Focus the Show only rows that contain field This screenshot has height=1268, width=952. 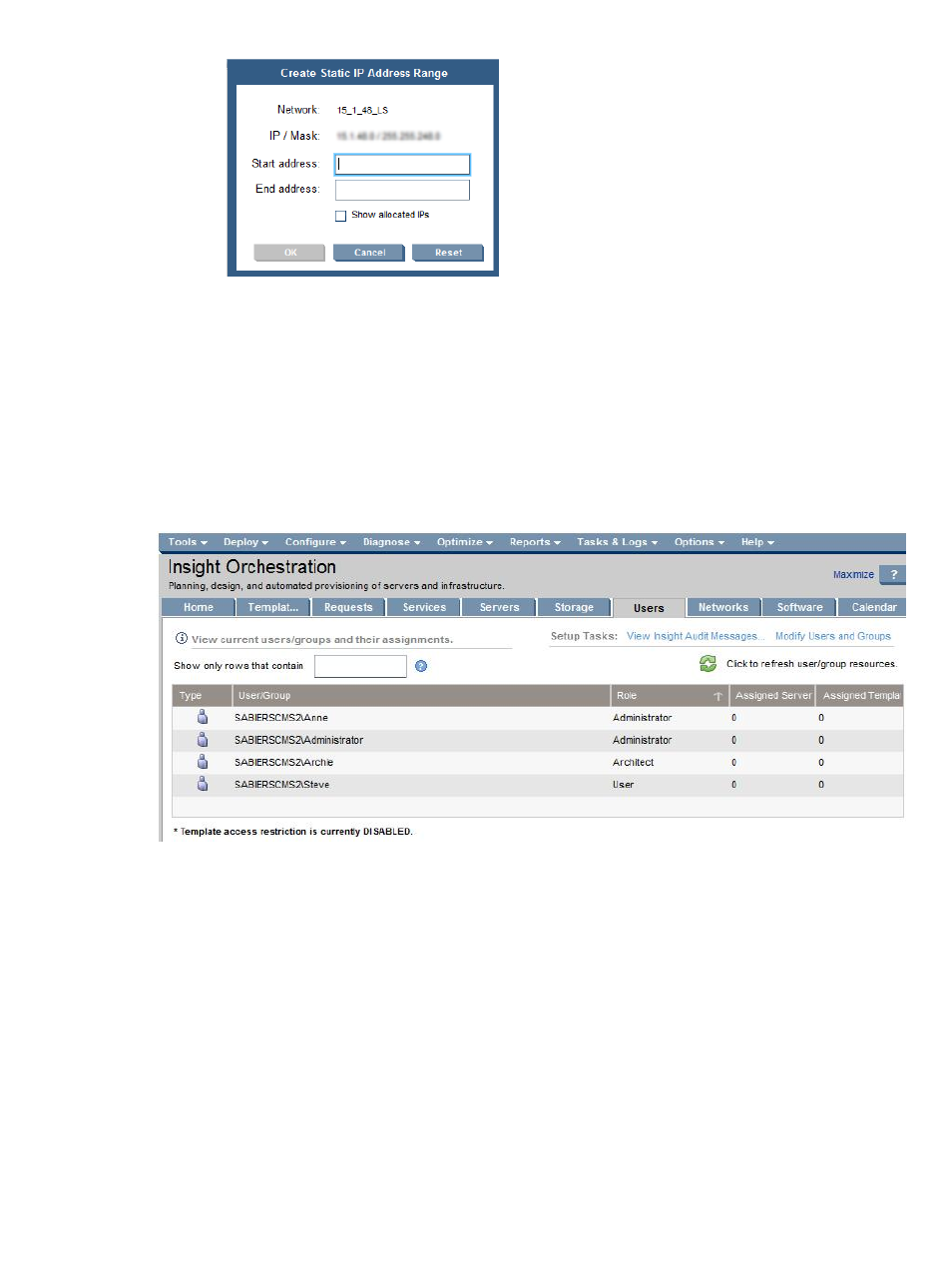tap(360, 666)
